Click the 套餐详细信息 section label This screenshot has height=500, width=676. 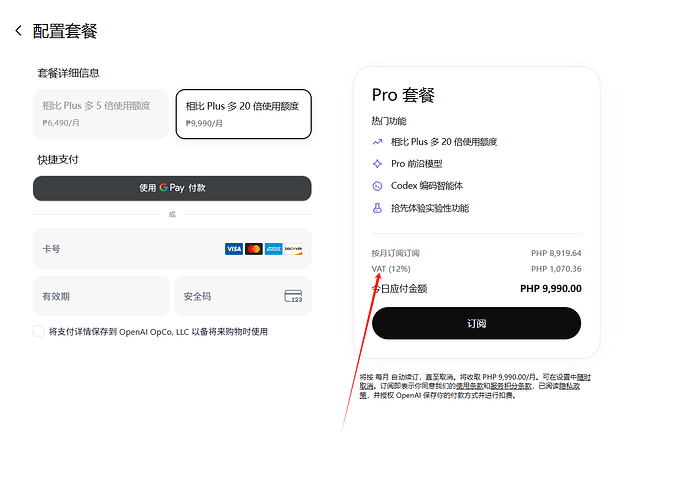tap(68, 73)
